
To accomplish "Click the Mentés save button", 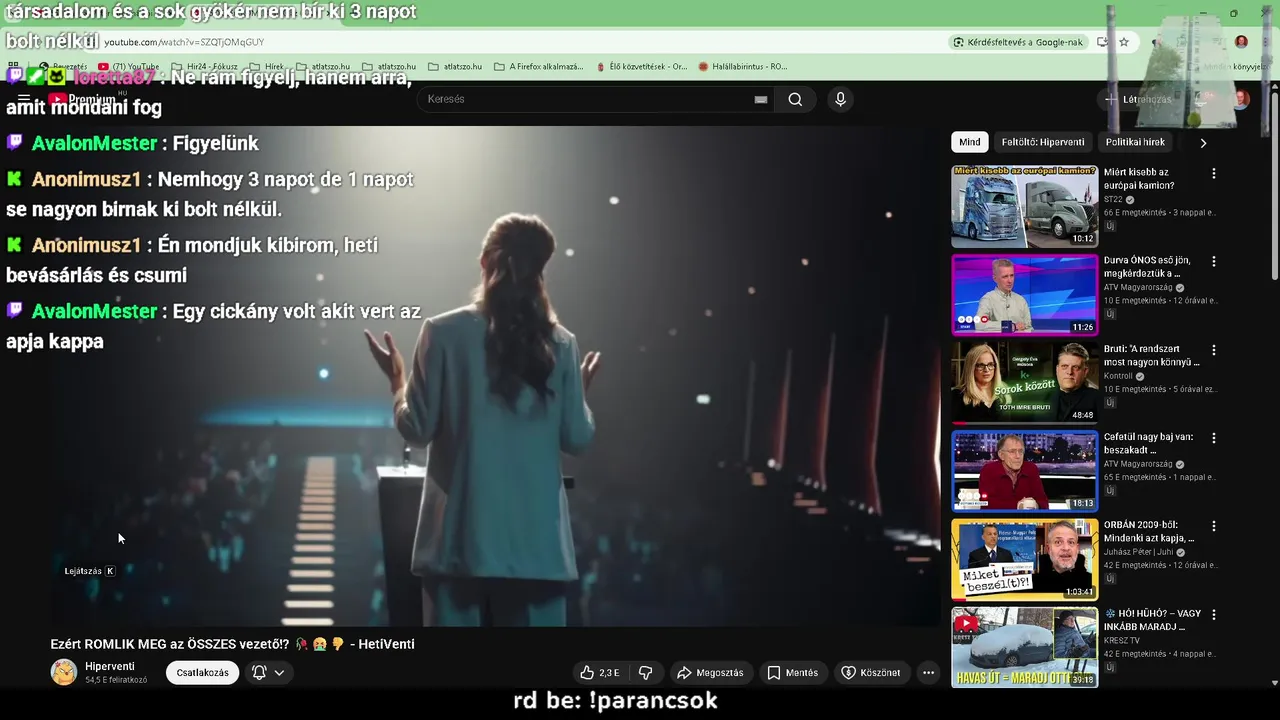I will (792, 673).
